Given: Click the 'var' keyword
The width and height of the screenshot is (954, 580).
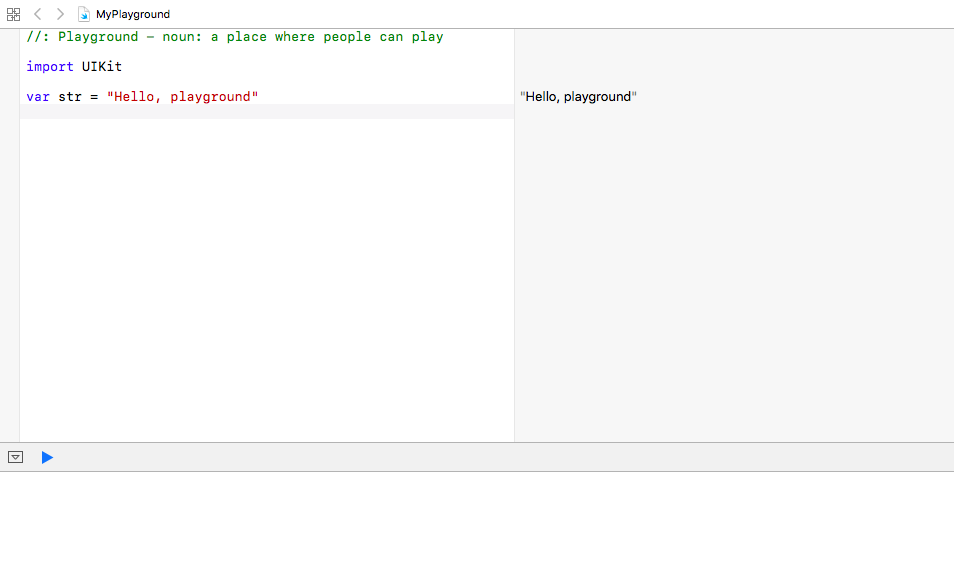Looking at the screenshot, I should tap(38, 97).
